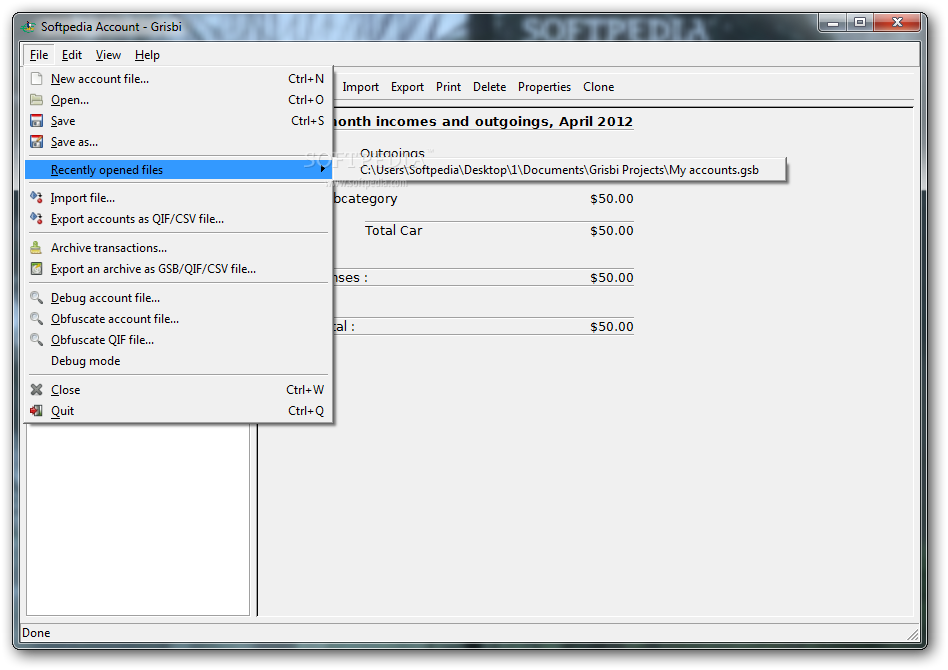The image size is (948, 670).
Task: Click the Export an archive icon
Action: 37,268
